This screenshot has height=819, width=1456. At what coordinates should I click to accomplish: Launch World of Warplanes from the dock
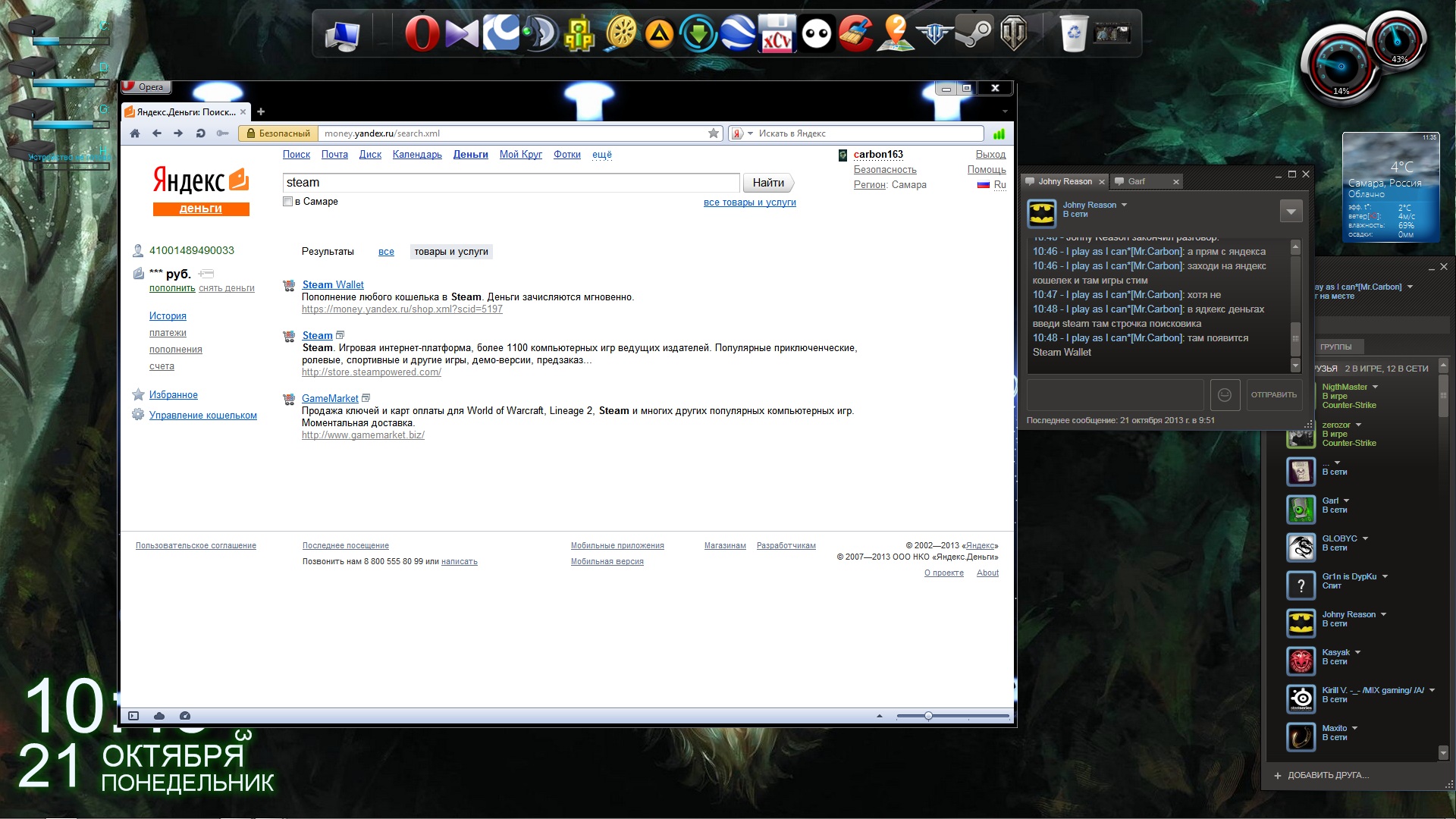934,34
